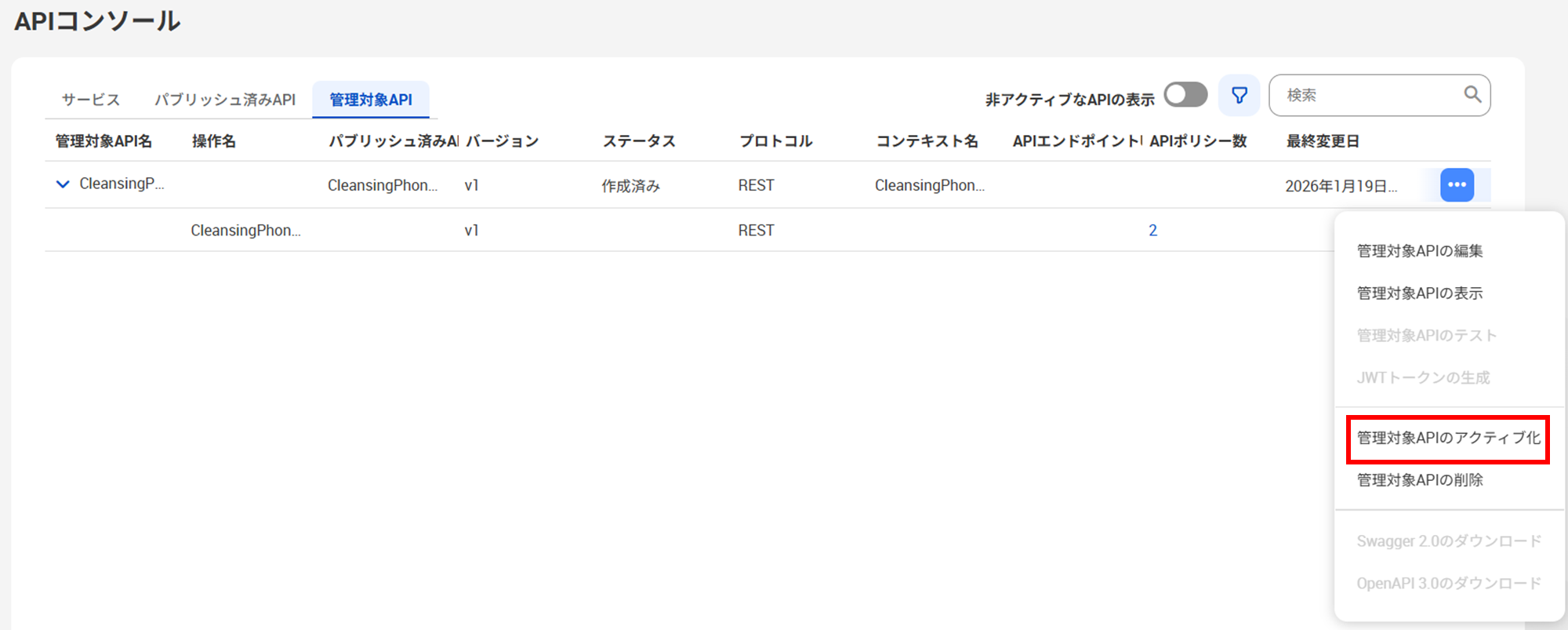The width and height of the screenshot is (1568, 630).
Task: Click the CleansingPhon... context name cell
Action: pyautogui.click(x=930, y=186)
